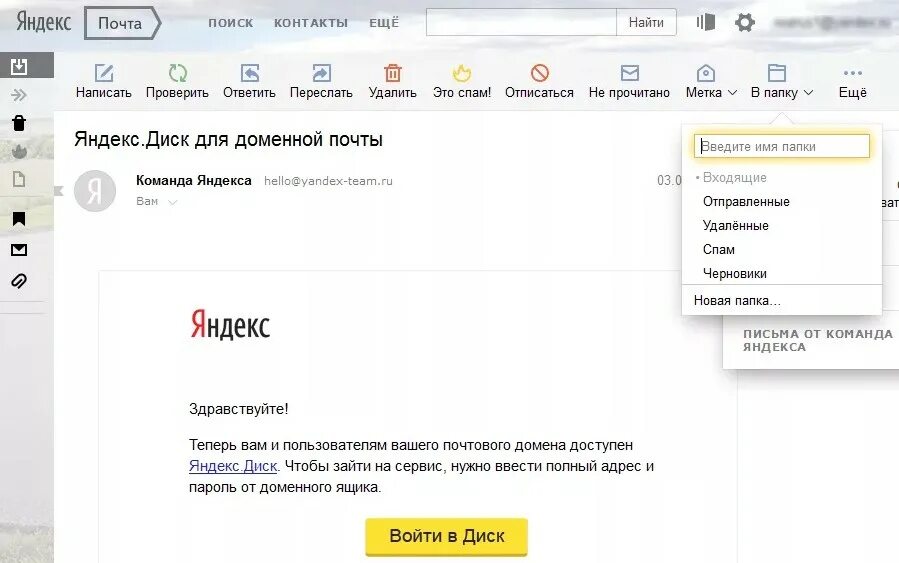Screen dimensions: 899x563
Task: Click Удалить trash icon in toolbar
Action: coord(393,73)
